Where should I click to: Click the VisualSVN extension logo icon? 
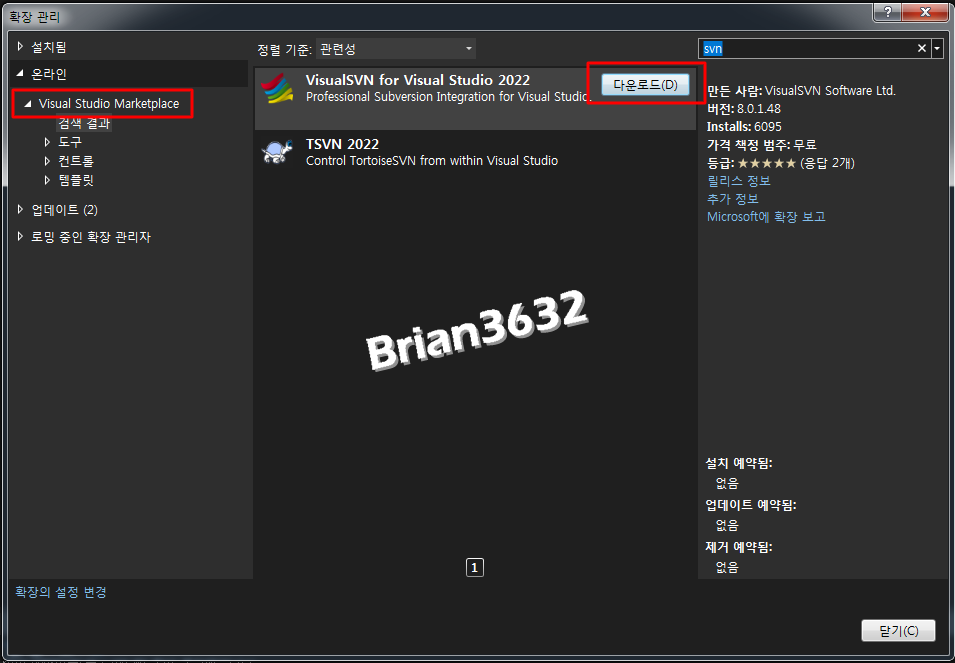[277, 88]
